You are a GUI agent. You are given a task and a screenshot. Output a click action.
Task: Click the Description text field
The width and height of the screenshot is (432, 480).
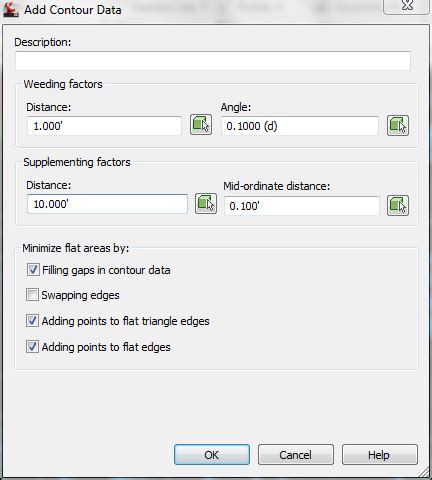coord(213,61)
